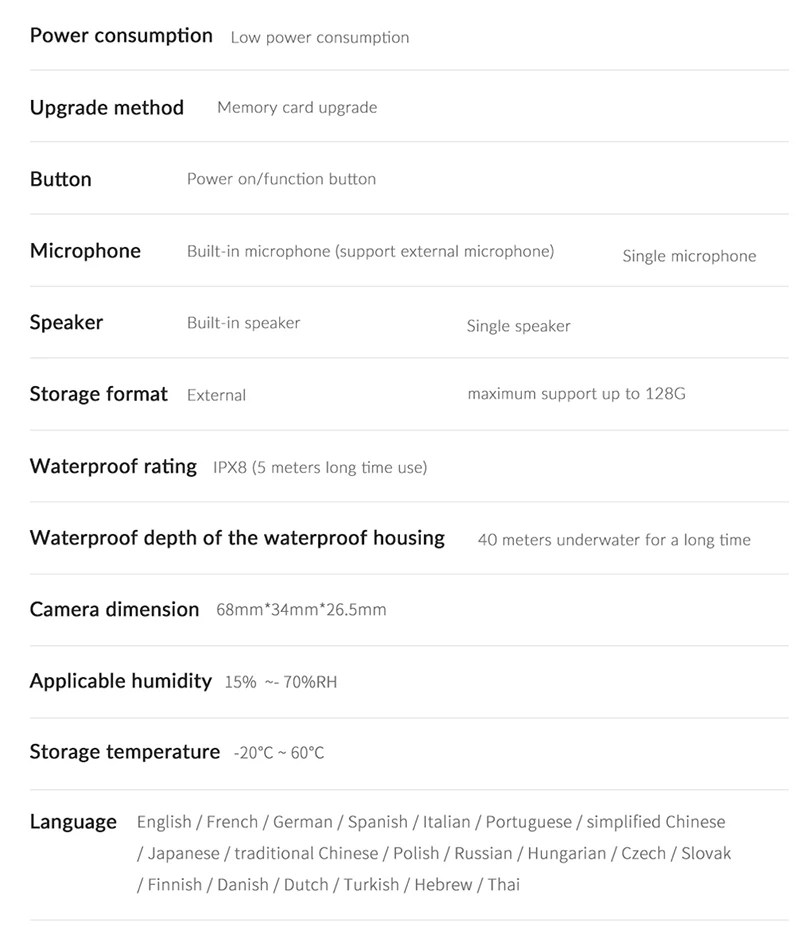The width and height of the screenshot is (800, 927).
Task: Click the Storage format label
Action: pyautogui.click(x=99, y=394)
